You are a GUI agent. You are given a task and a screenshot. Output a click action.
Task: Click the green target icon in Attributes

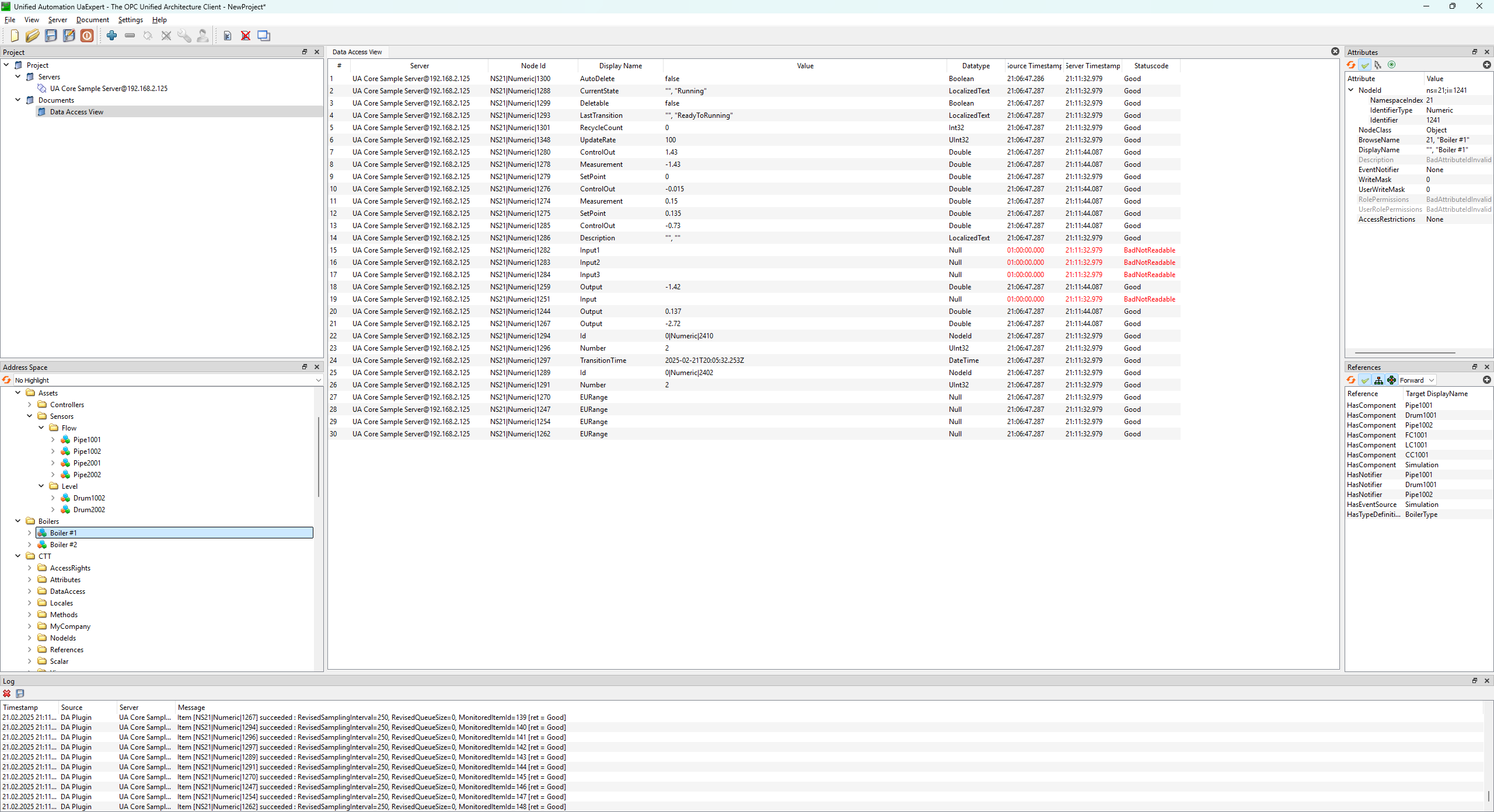click(x=1392, y=65)
